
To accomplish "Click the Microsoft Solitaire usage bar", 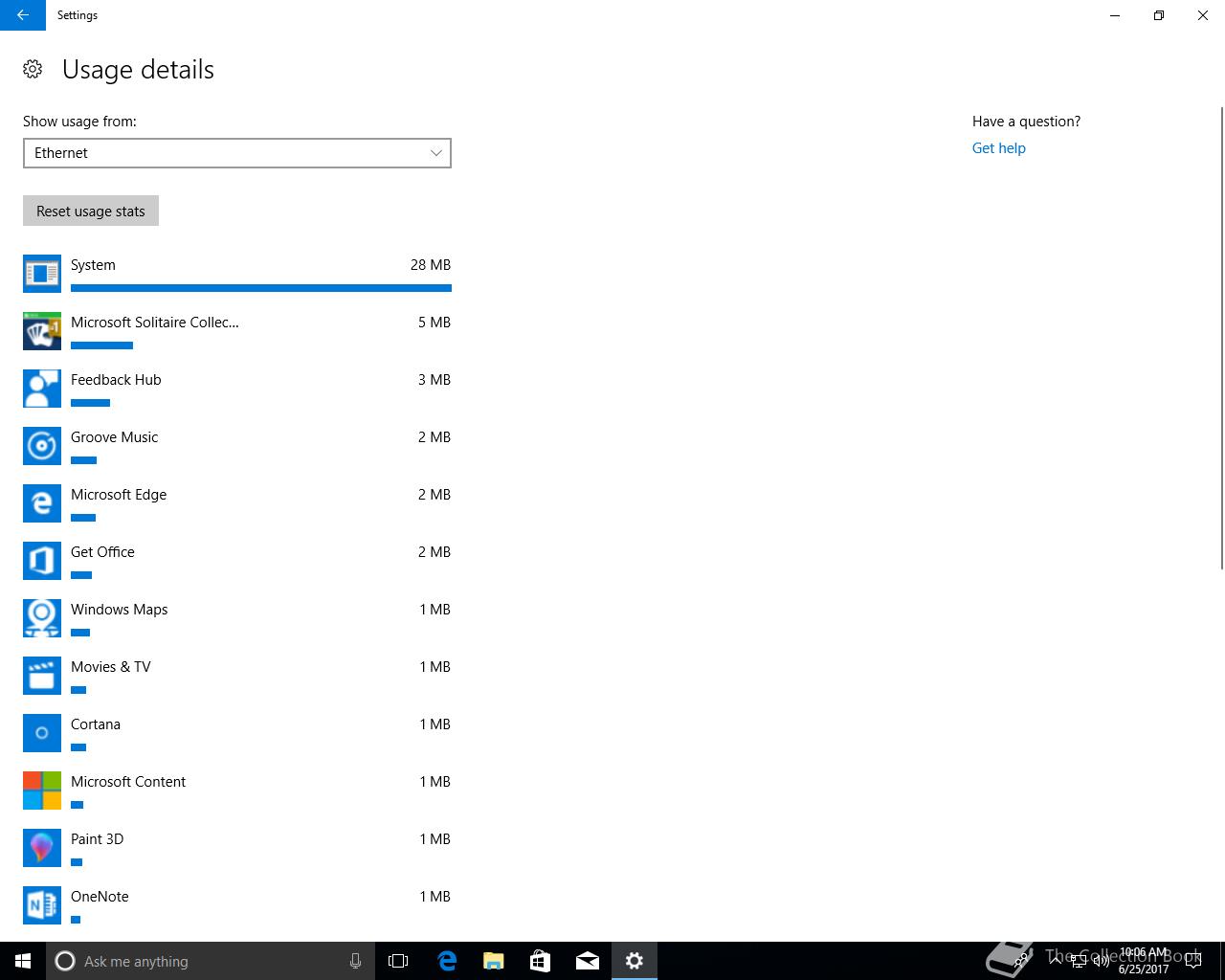I will pyautogui.click(x=101, y=345).
